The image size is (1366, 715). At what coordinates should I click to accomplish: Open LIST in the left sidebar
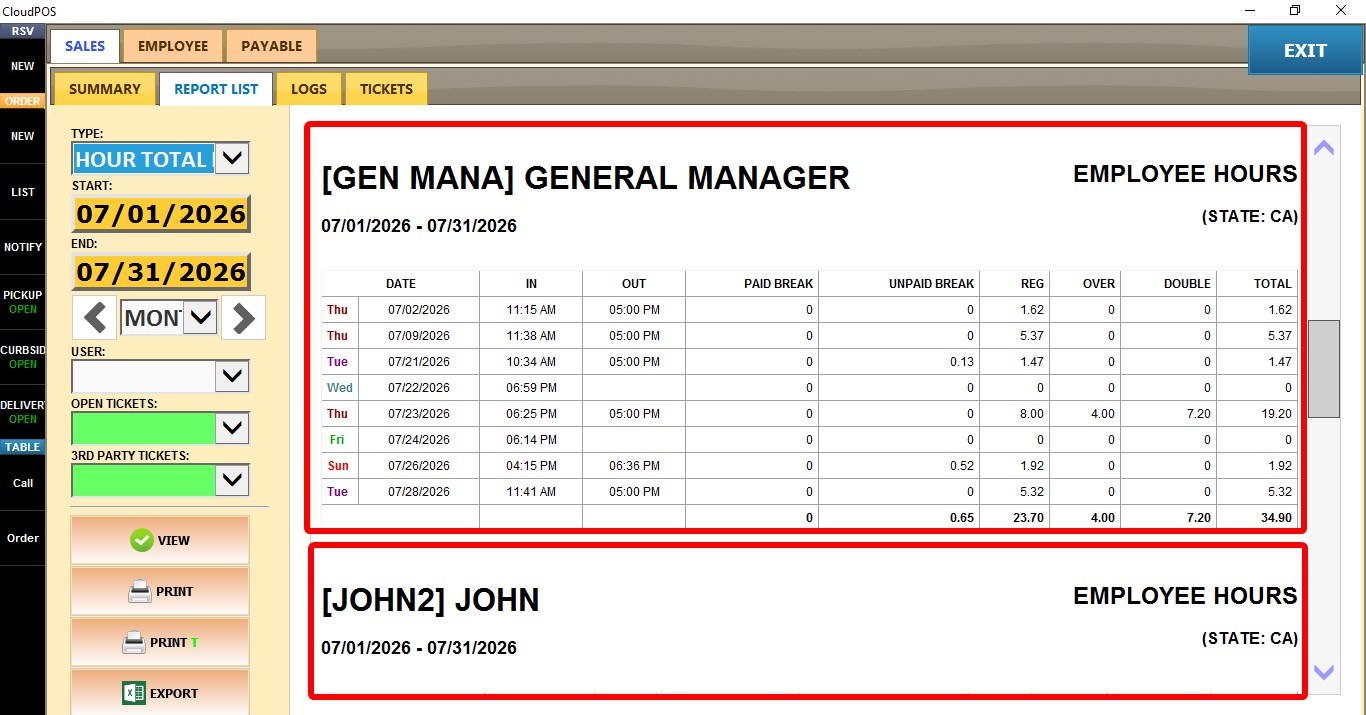point(22,192)
